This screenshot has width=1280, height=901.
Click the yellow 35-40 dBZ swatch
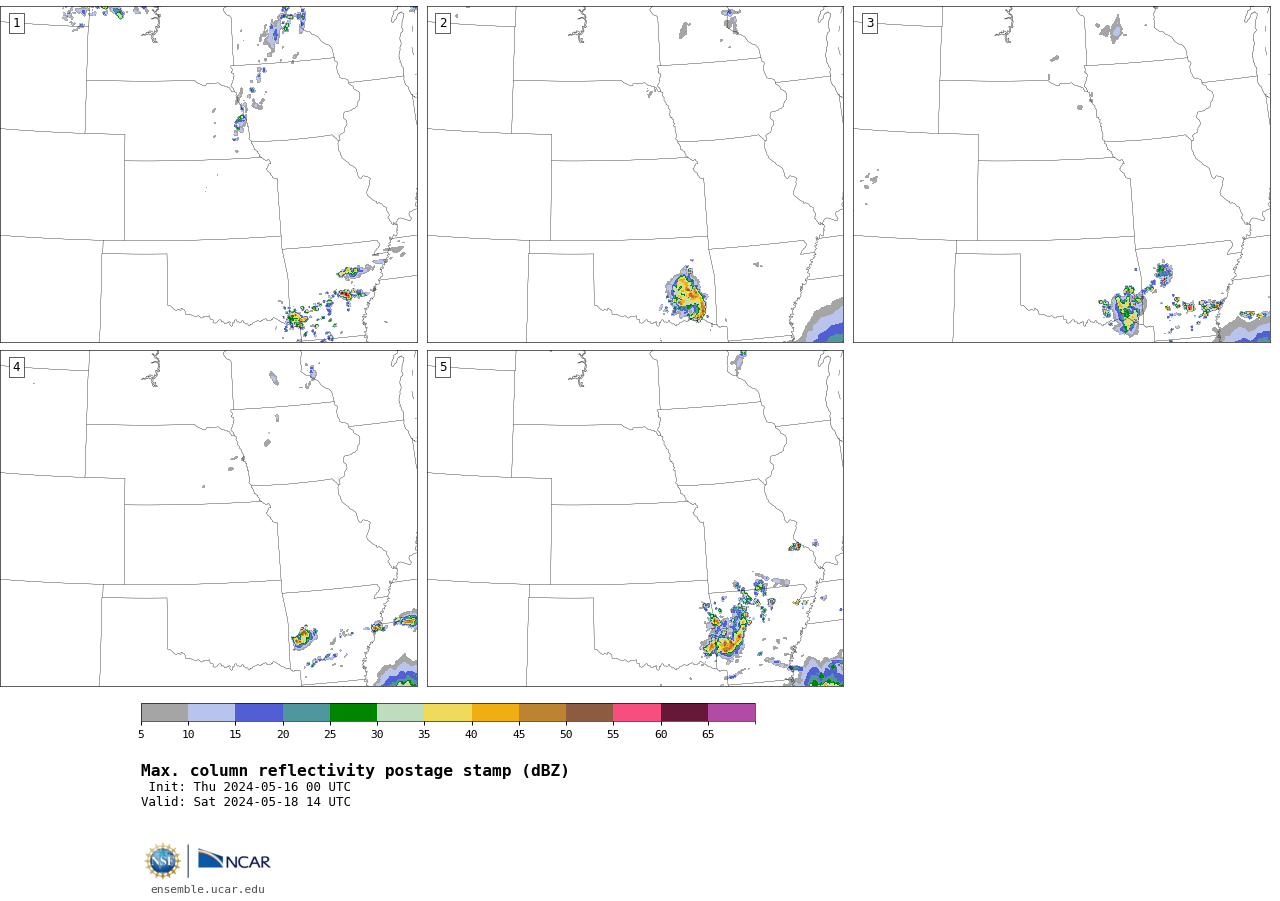[x=448, y=713]
